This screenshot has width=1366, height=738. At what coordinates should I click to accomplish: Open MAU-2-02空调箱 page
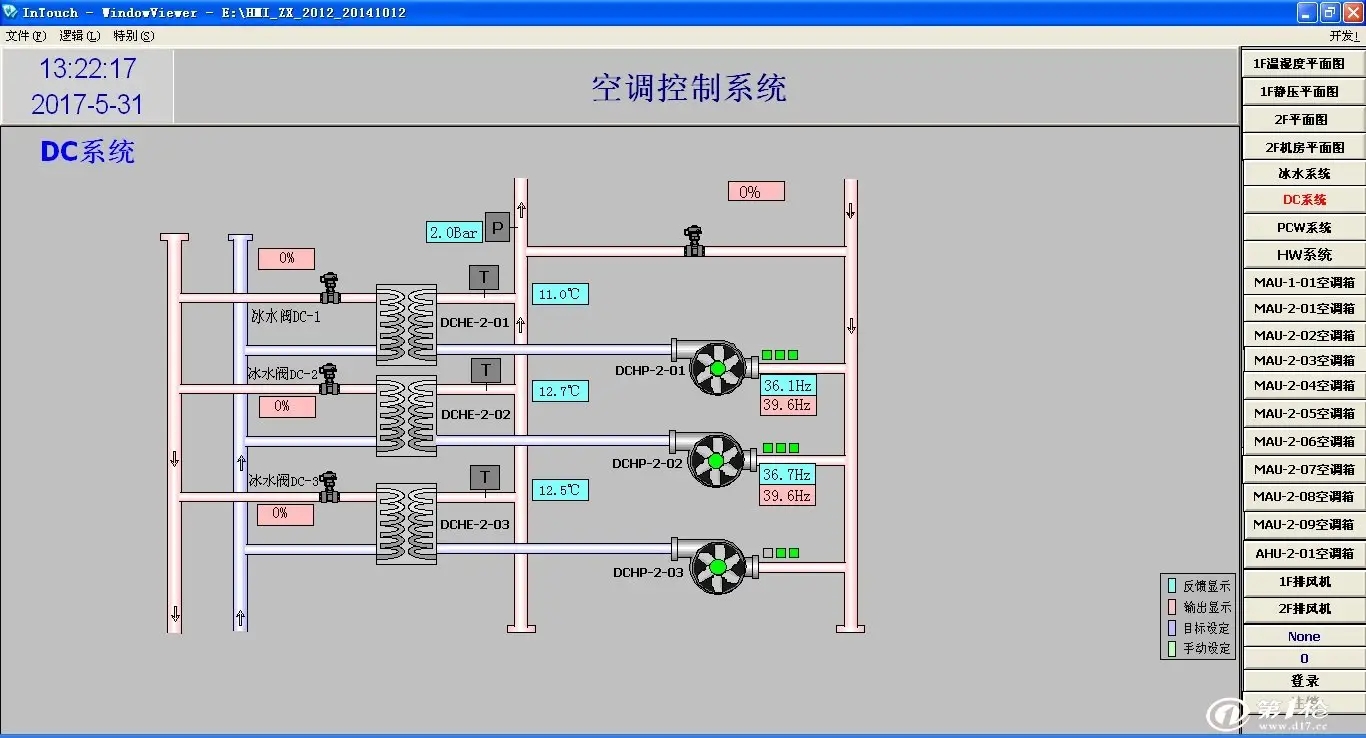1304,335
